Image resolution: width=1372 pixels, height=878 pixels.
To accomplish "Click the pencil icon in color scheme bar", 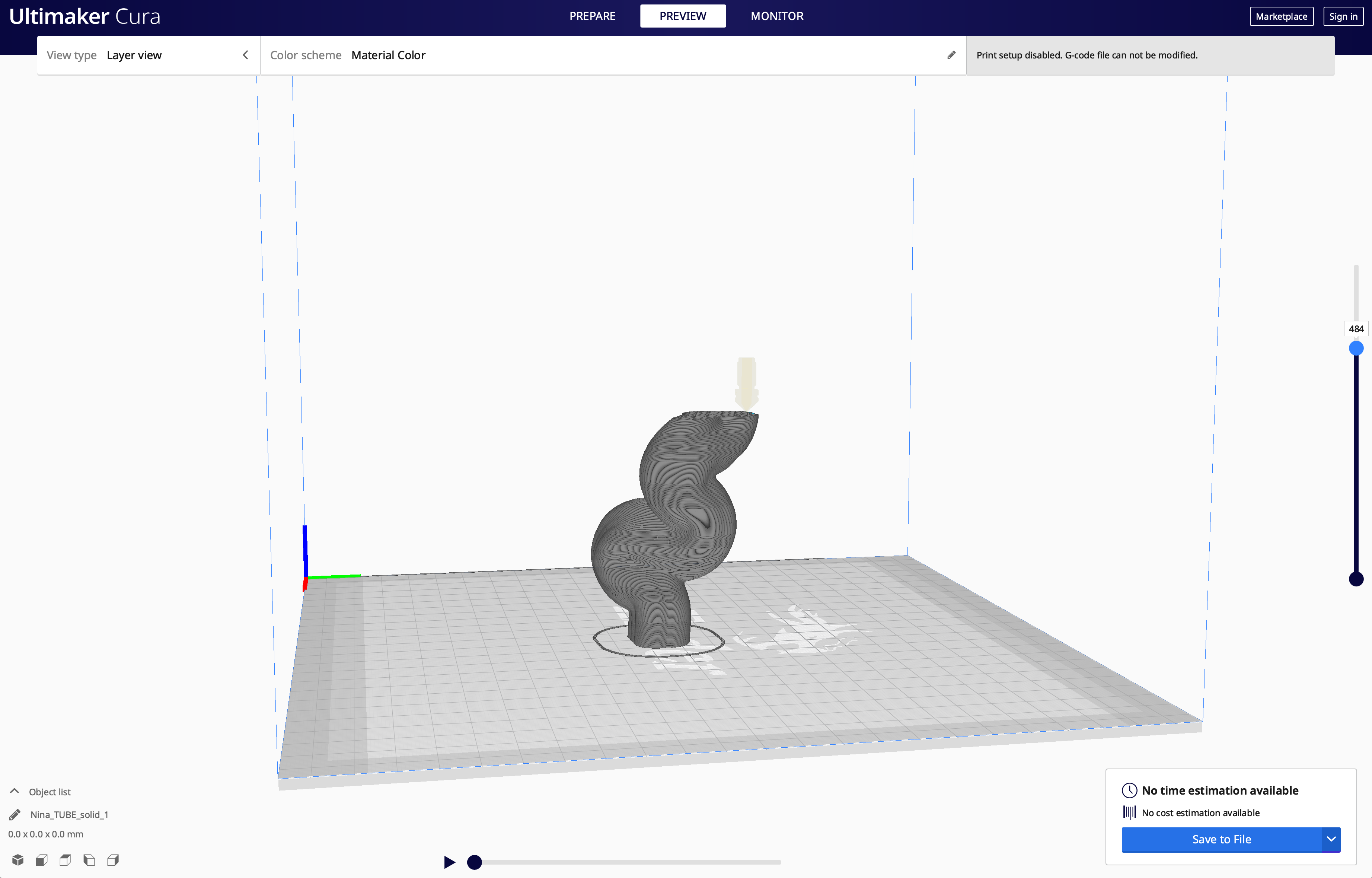I will coord(951,55).
